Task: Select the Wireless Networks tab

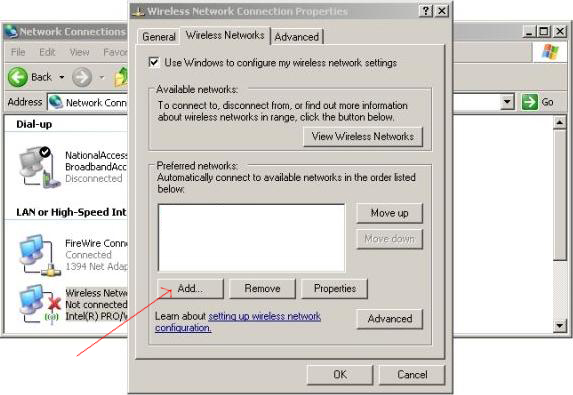Action: point(225,35)
